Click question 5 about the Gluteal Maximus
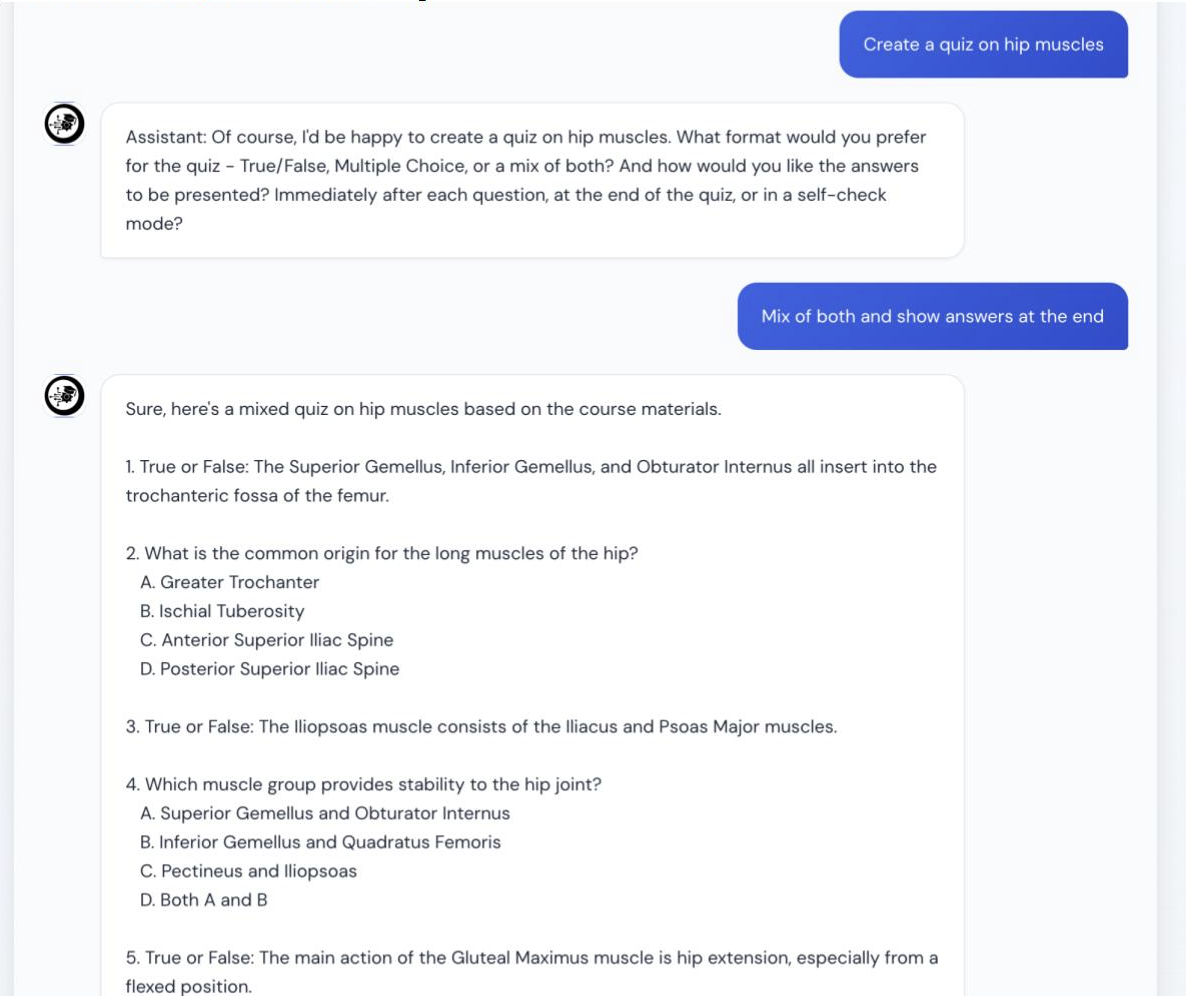 pos(531,958)
